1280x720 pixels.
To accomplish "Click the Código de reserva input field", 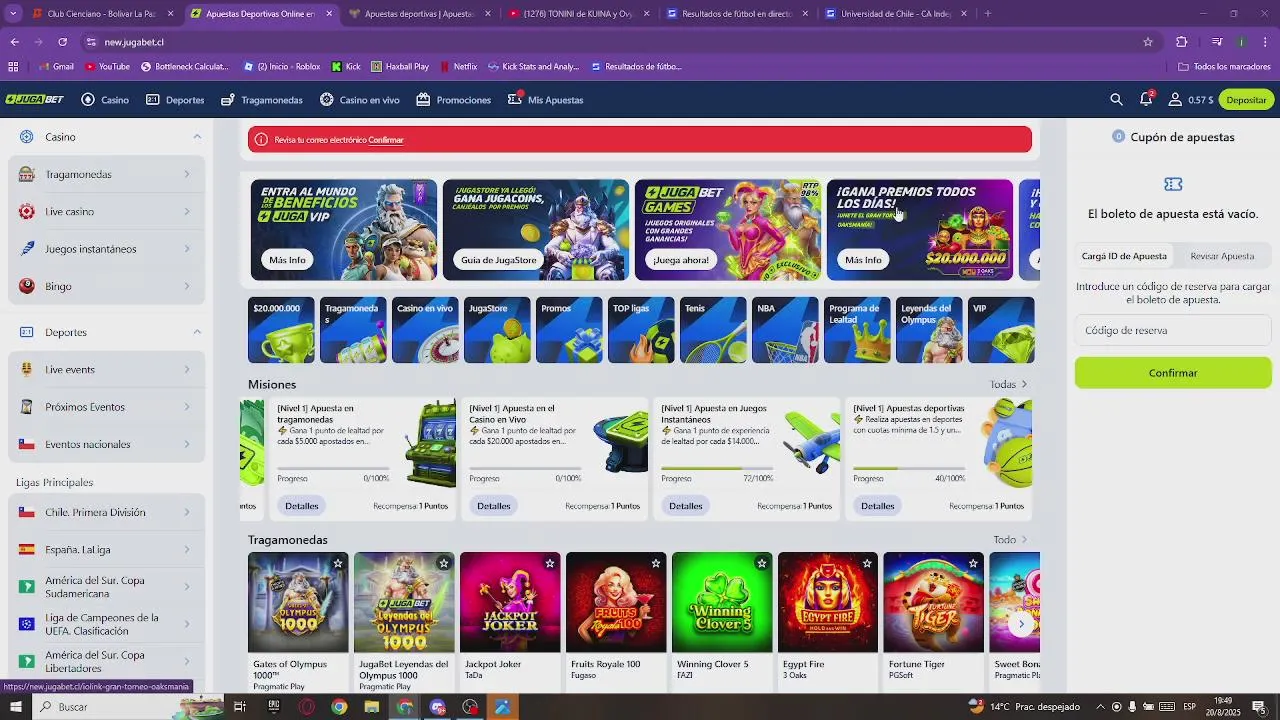I will pyautogui.click(x=1173, y=331).
